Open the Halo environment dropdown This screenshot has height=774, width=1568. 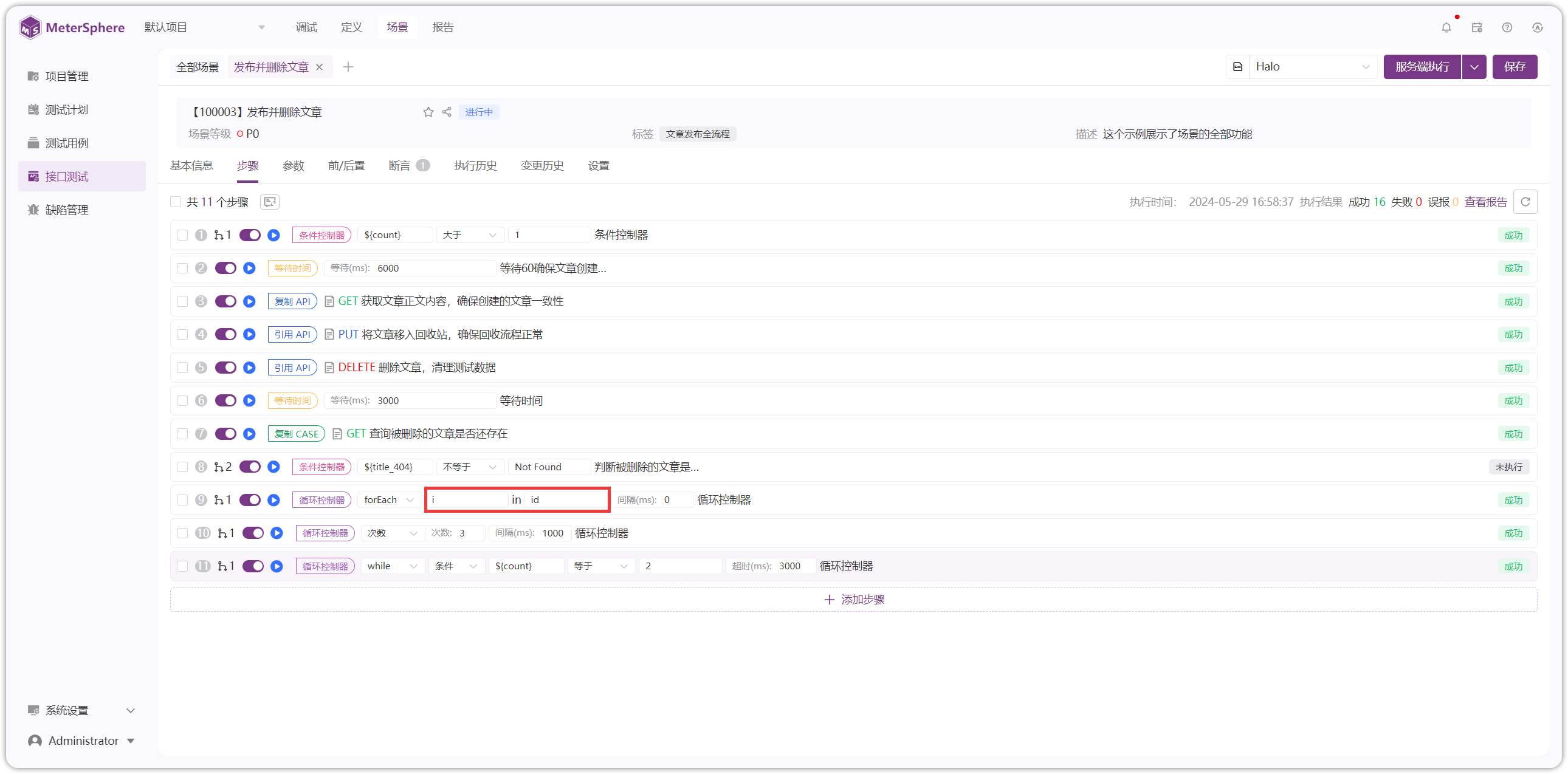click(1312, 67)
